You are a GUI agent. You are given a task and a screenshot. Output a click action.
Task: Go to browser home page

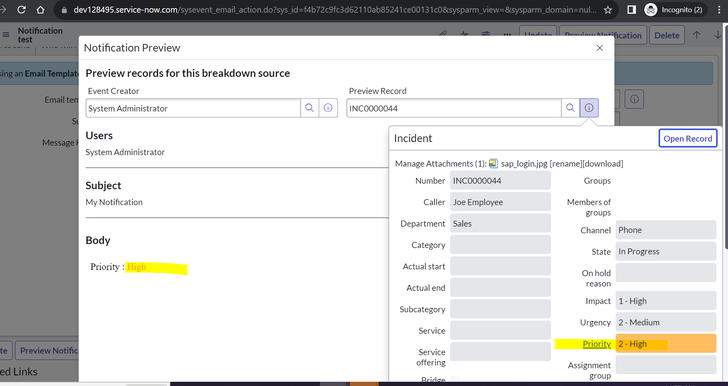point(40,10)
